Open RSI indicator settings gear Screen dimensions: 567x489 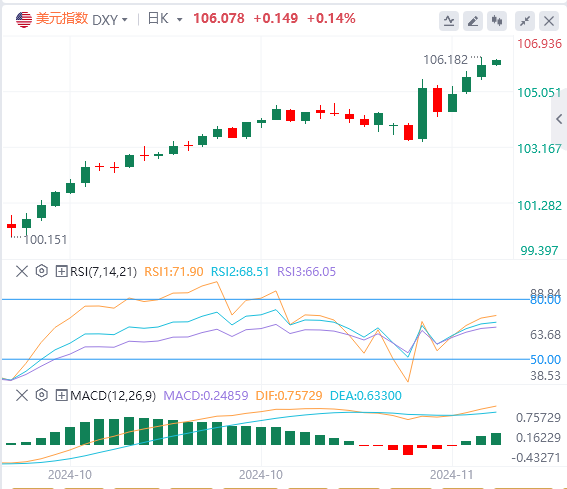click(42, 271)
